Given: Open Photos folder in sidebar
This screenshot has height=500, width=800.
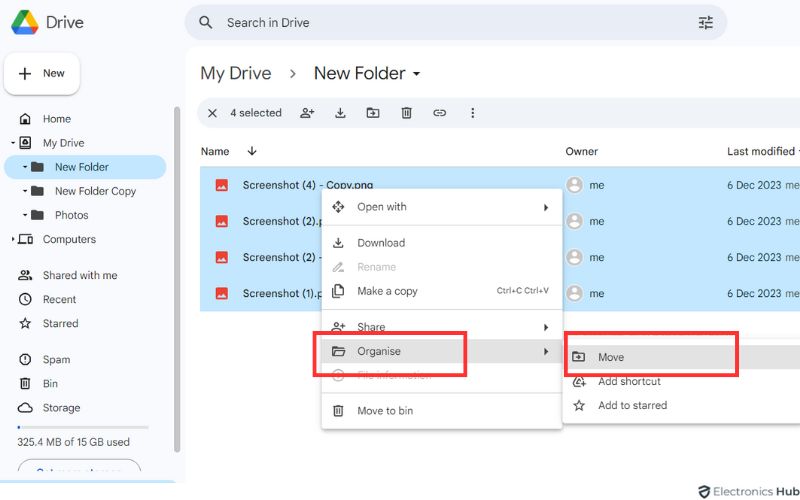Looking at the screenshot, I should coord(71,215).
